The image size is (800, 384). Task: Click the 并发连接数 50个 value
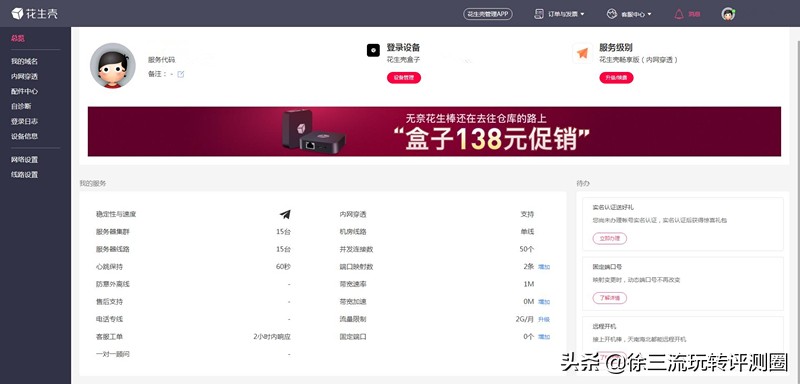pos(527,249)
